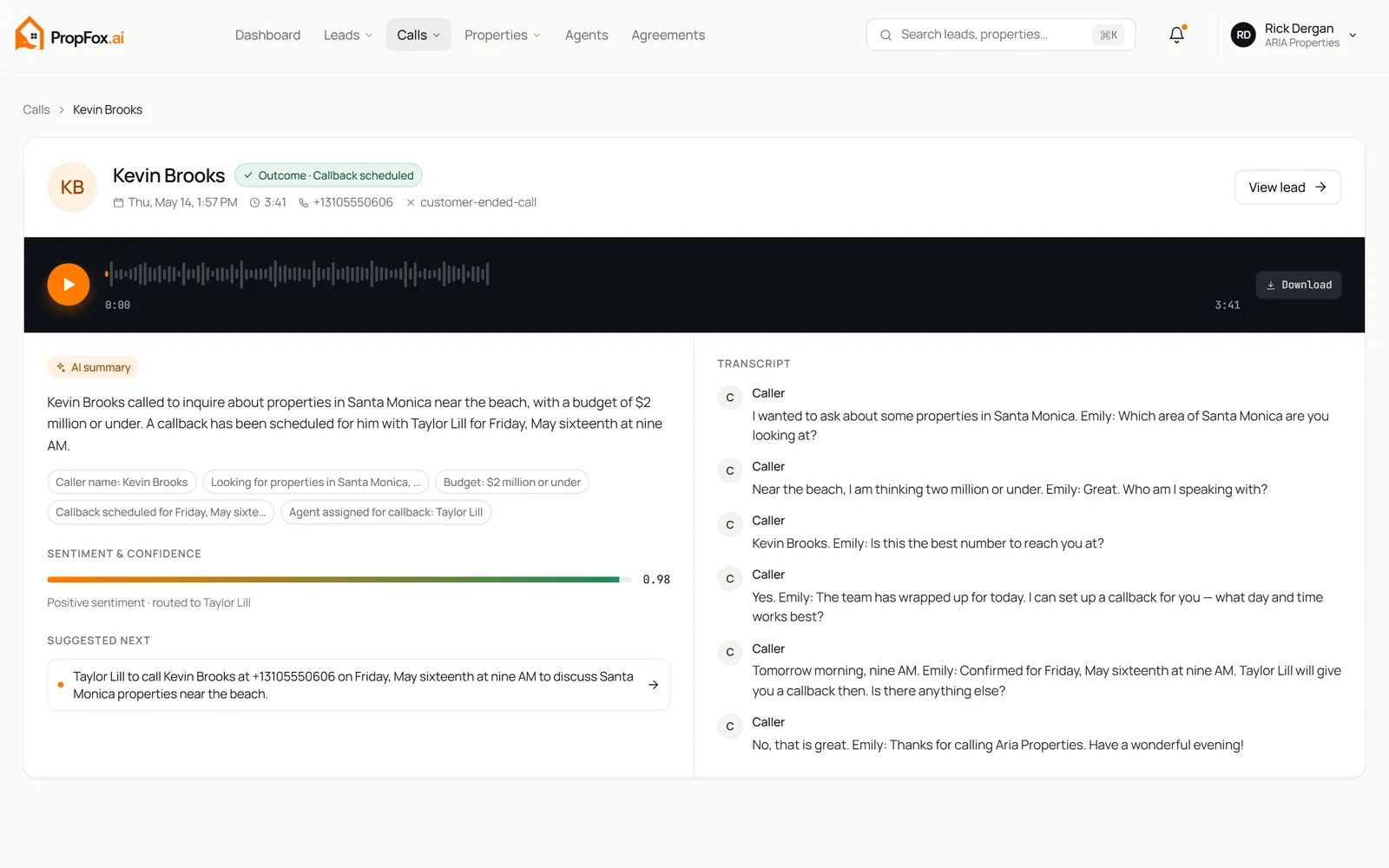The height and width of the screenshot is (868, 1389).
Task: Click the arrow on suggested next action
Action: click(x=653, y=685)
